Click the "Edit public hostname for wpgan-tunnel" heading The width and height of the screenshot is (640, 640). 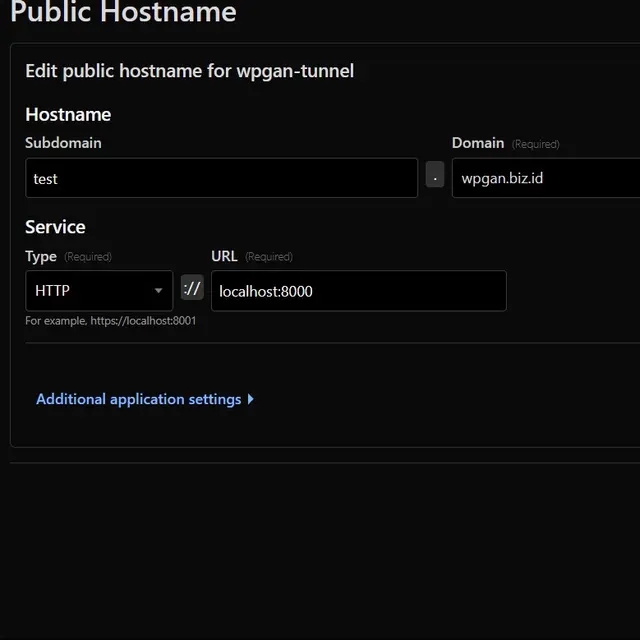point(189,71)
